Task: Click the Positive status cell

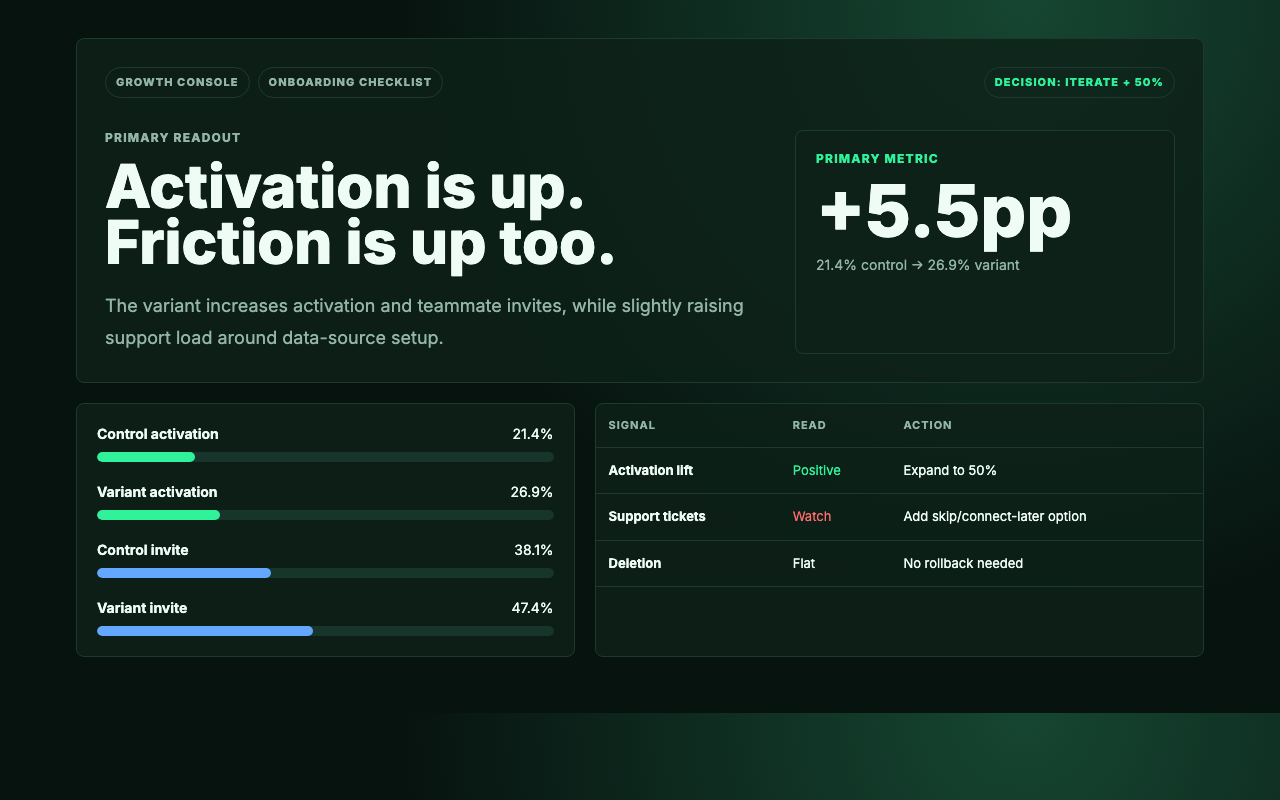Action: 816,470
